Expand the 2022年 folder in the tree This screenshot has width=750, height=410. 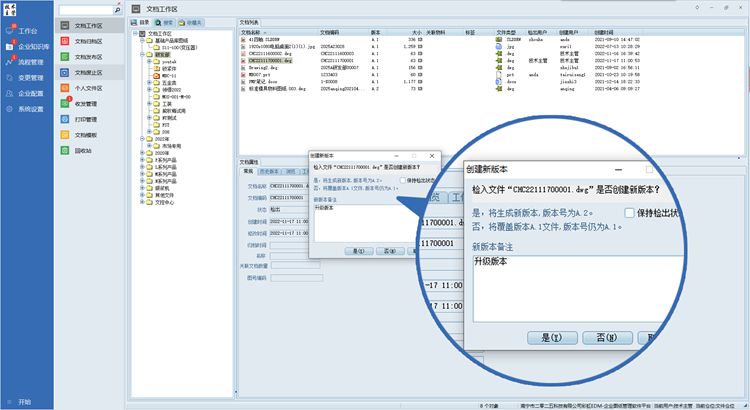tap(141, 138)
